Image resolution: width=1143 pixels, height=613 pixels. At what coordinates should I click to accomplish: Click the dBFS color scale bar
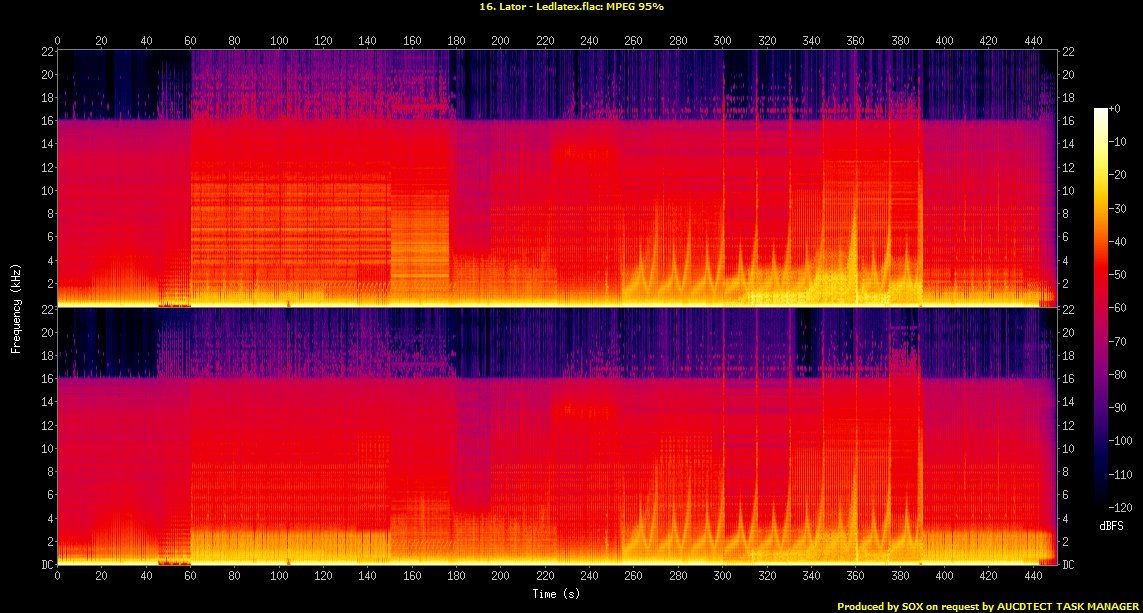(1101, 312)
